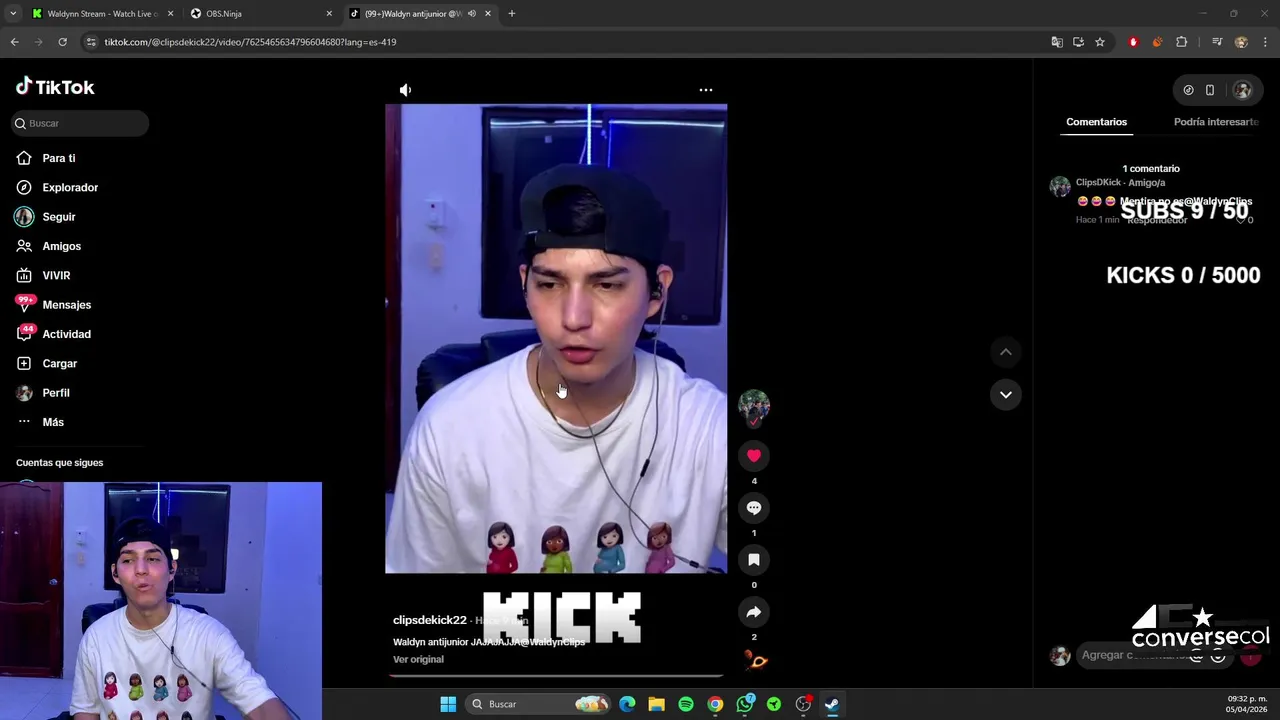Switch to the Comentarios tab

click(x=1096, y=122)
